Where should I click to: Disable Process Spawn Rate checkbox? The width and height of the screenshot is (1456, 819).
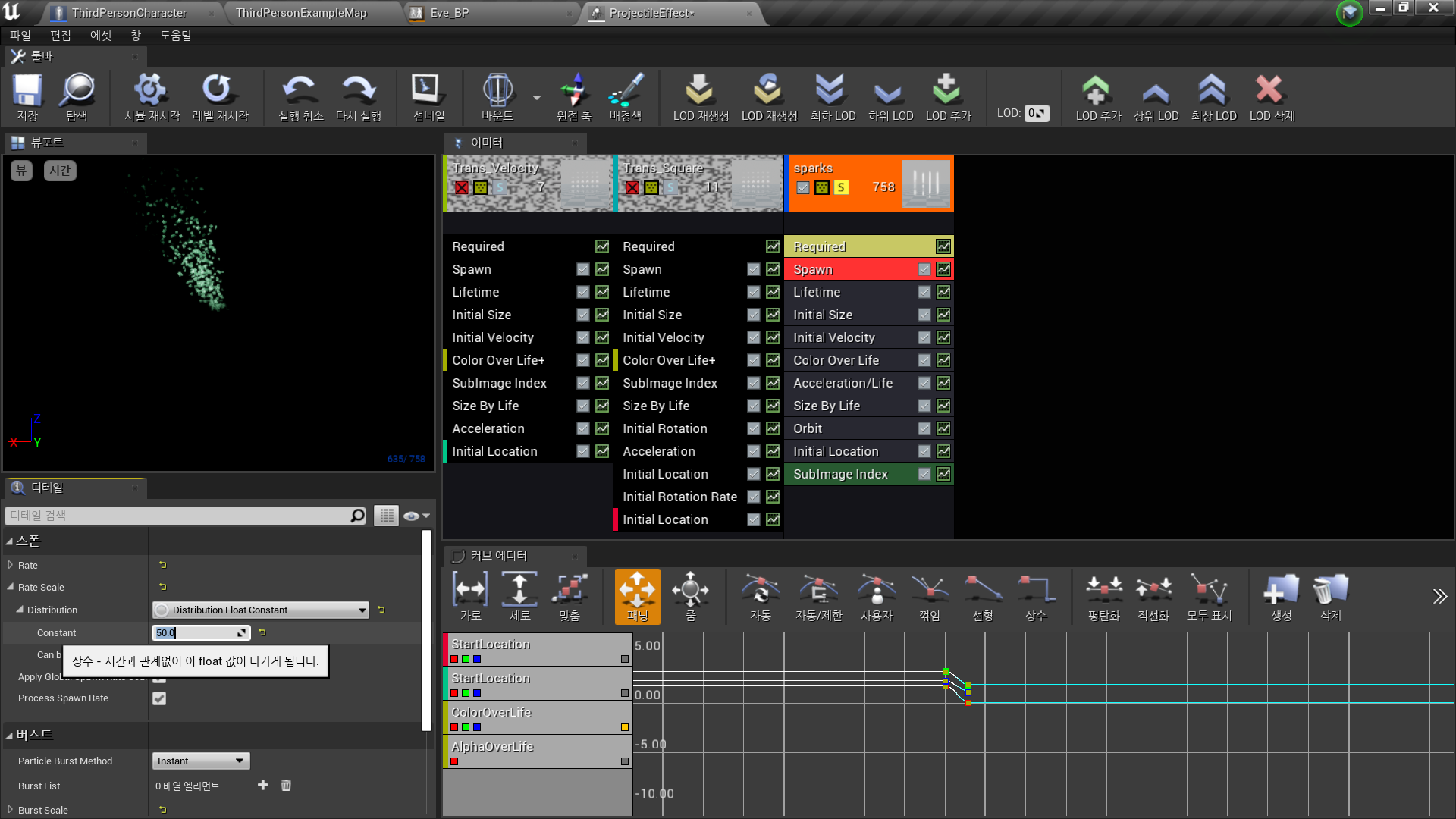coord(159,698)
